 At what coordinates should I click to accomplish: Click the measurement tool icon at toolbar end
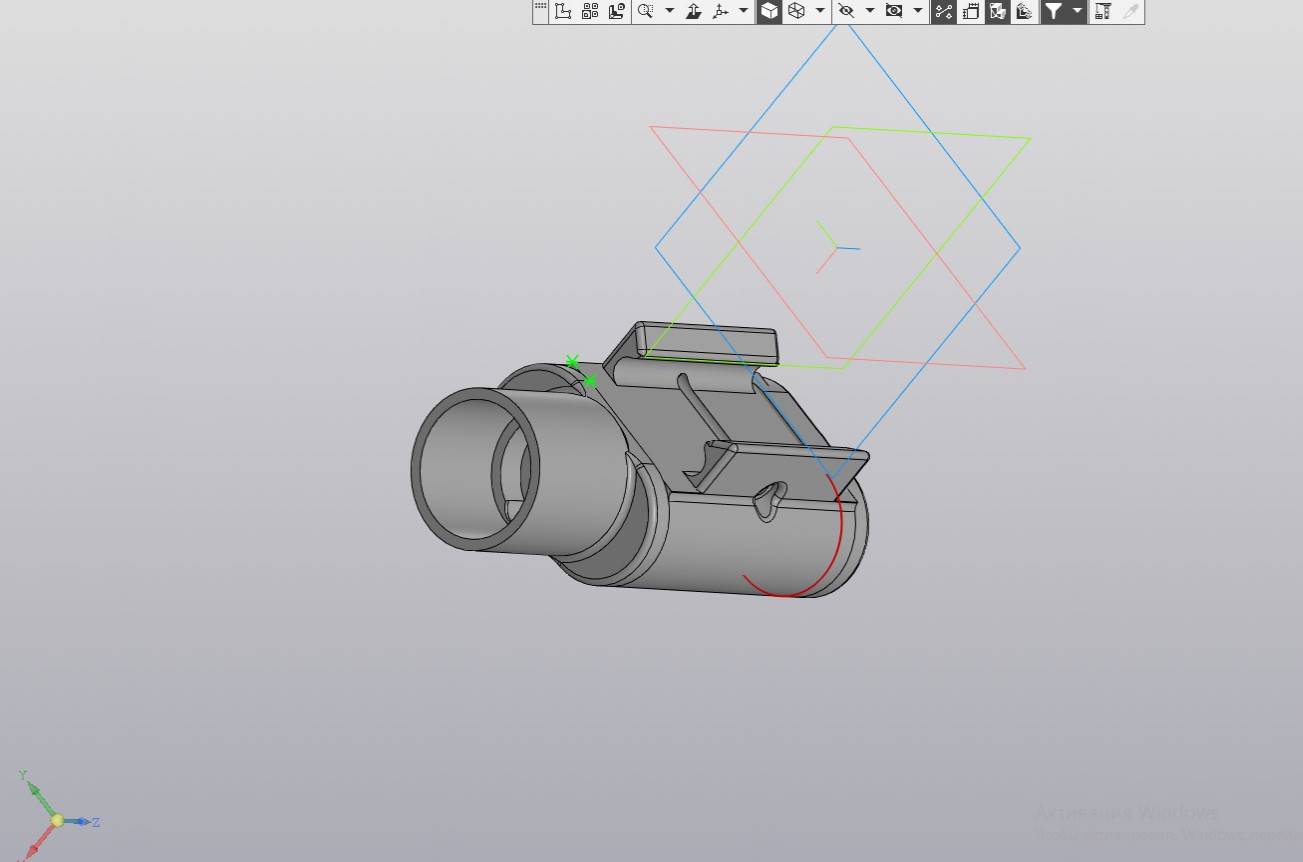click(x=1103, y=11)
